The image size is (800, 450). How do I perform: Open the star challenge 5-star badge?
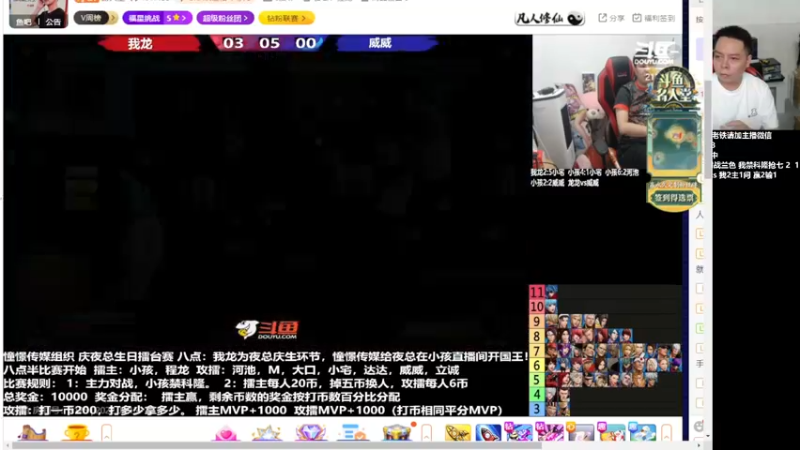tap(157, 18)
